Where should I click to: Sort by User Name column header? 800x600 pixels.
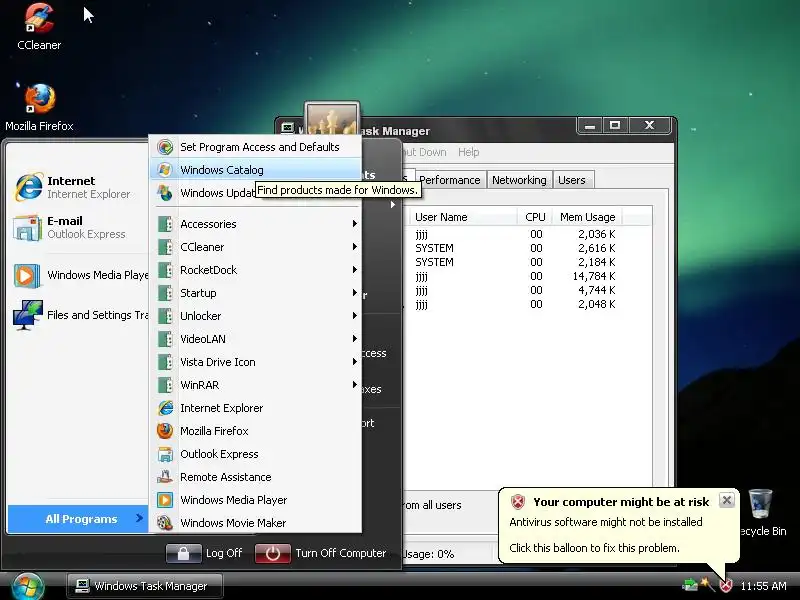(462, 217)
